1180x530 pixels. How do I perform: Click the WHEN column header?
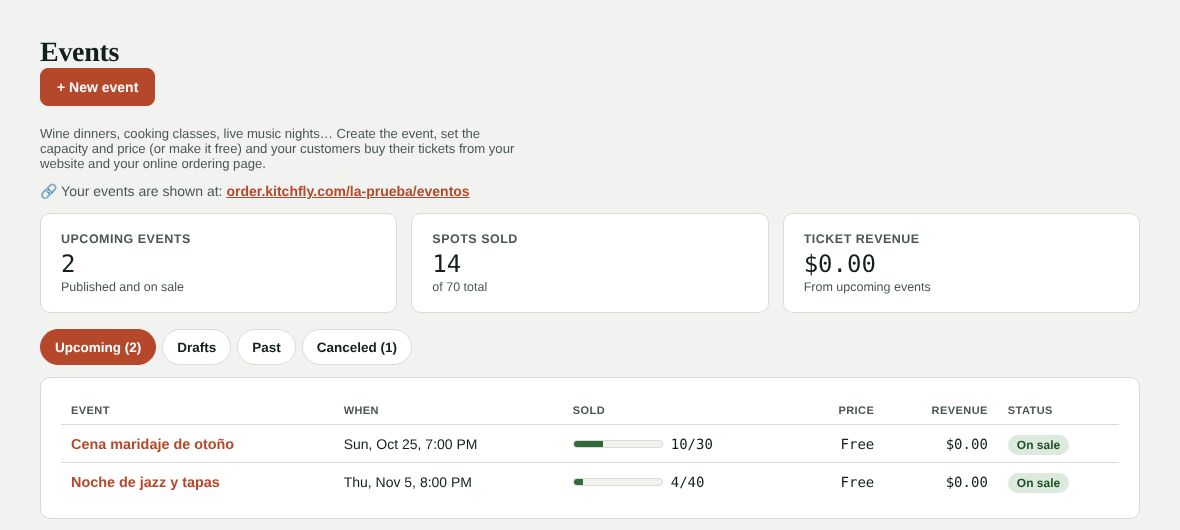(361, 410)
